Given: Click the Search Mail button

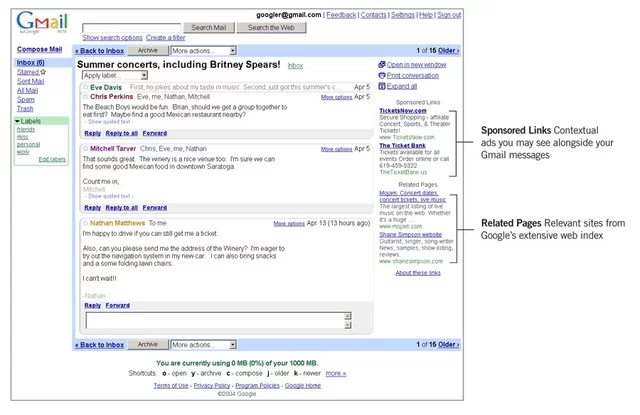Looking at the screenshot, I should (x=209, y=28).
